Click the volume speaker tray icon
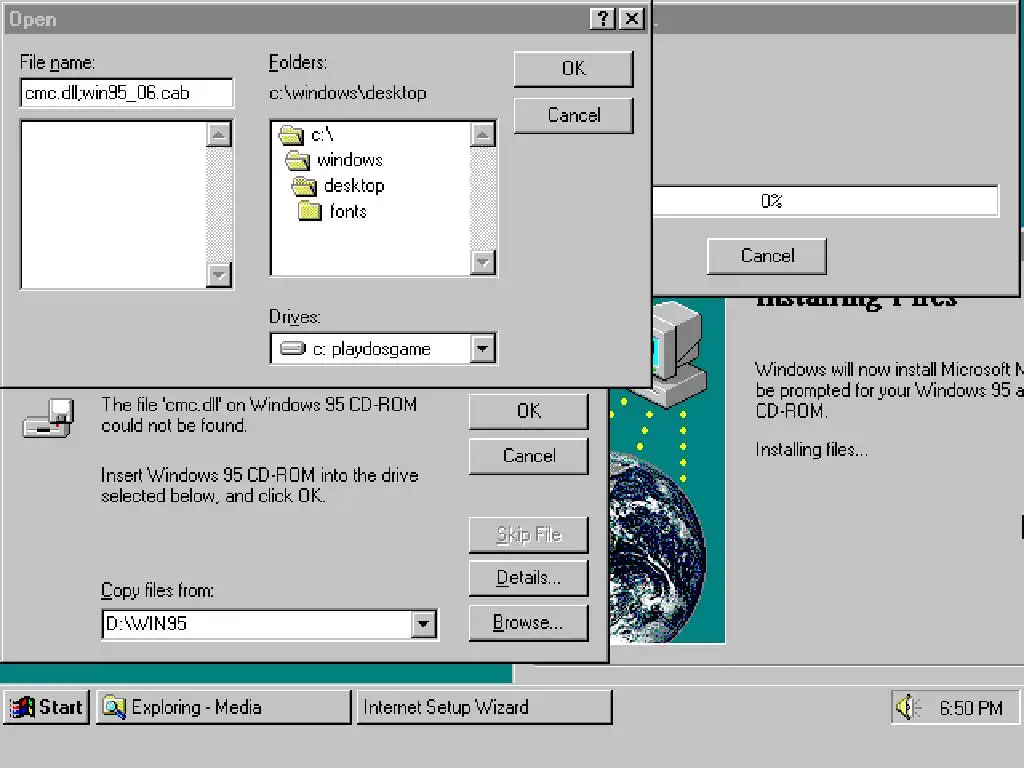The height and width of the screenshot is (768, 1024). (908, 707)
